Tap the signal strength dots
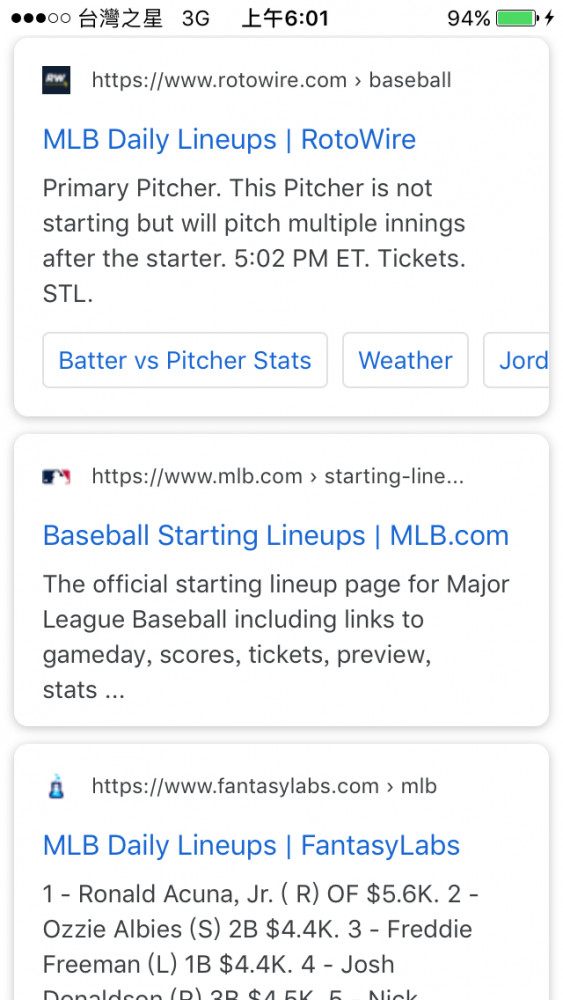This screenshot has height=1000, width=563. click(41, 18)
